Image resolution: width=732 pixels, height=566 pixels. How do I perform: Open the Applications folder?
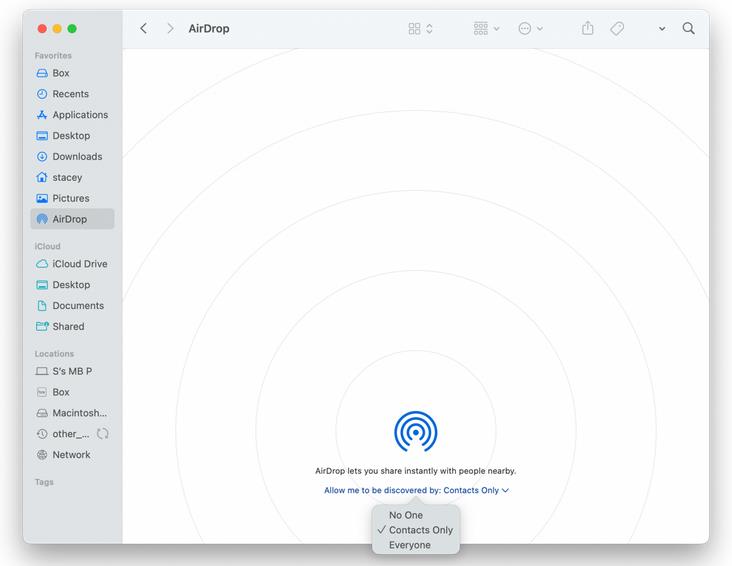point(72,115)
